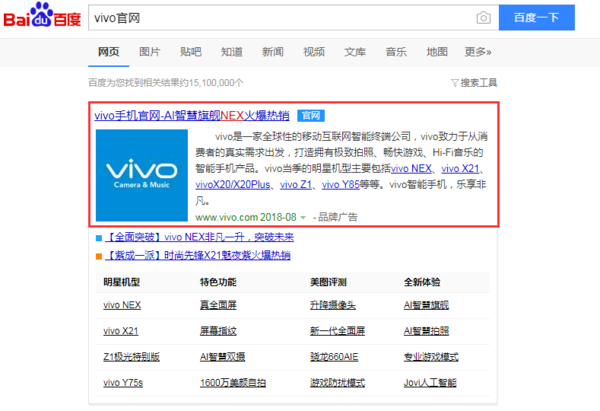The width and height of the screenshot is (600, 411).
Task: Open the 屏幕指纹 feature link
Action: tap(218, 331)
